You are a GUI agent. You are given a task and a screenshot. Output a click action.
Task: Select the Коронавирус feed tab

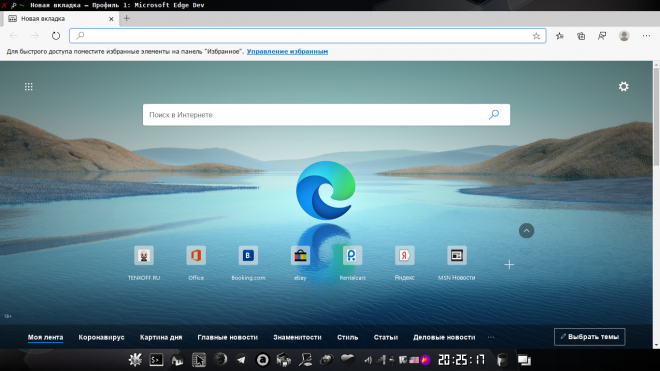tap(101, 337)
